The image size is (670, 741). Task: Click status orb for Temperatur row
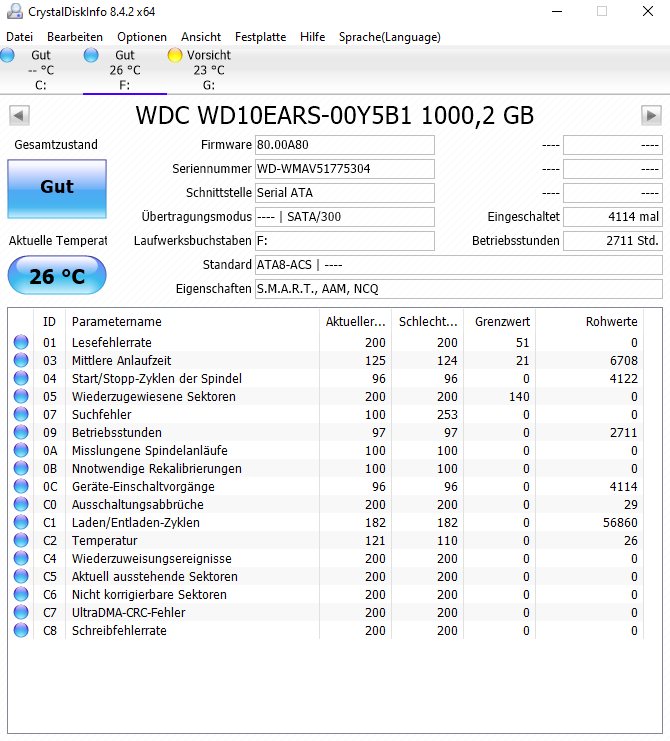coord(21,540)
